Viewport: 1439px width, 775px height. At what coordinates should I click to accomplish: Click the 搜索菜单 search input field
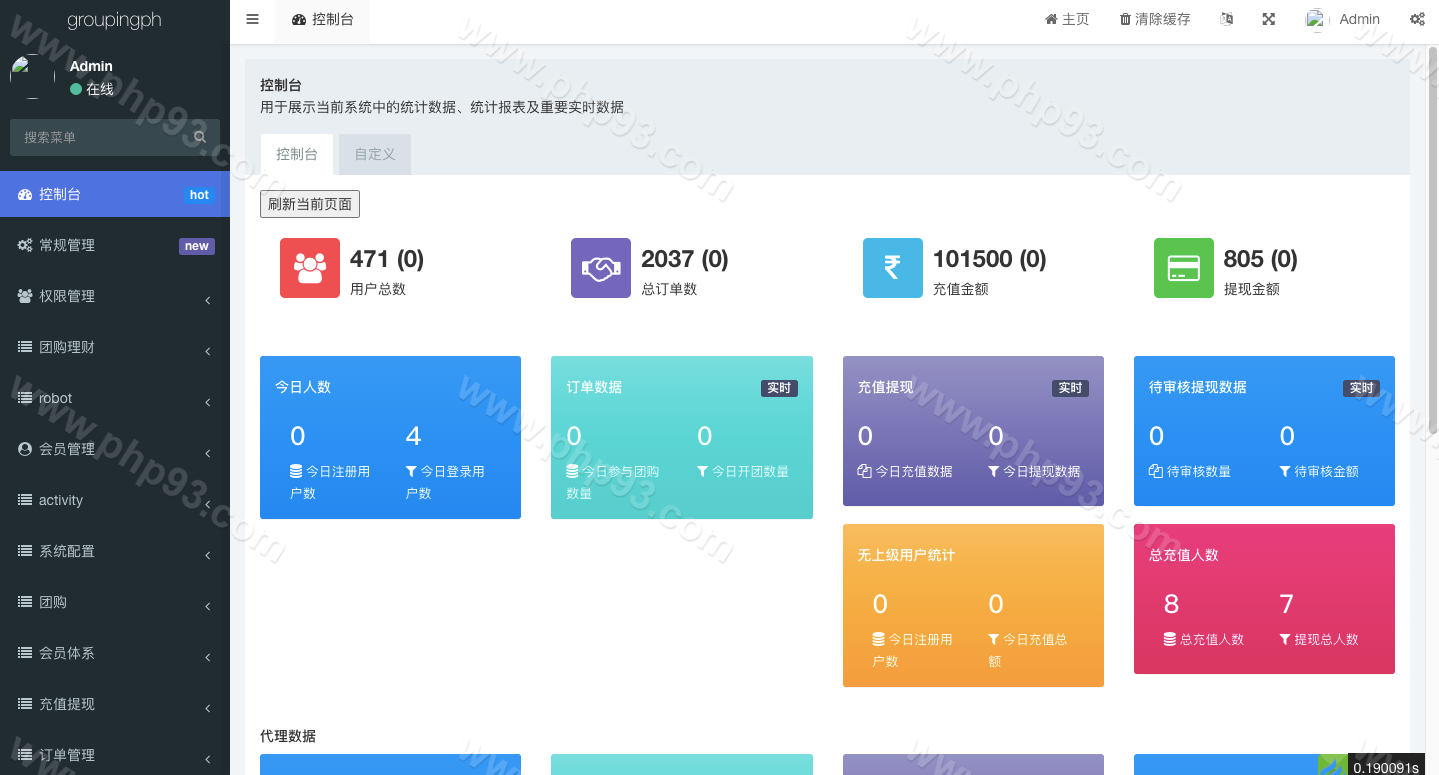[100, 137]
